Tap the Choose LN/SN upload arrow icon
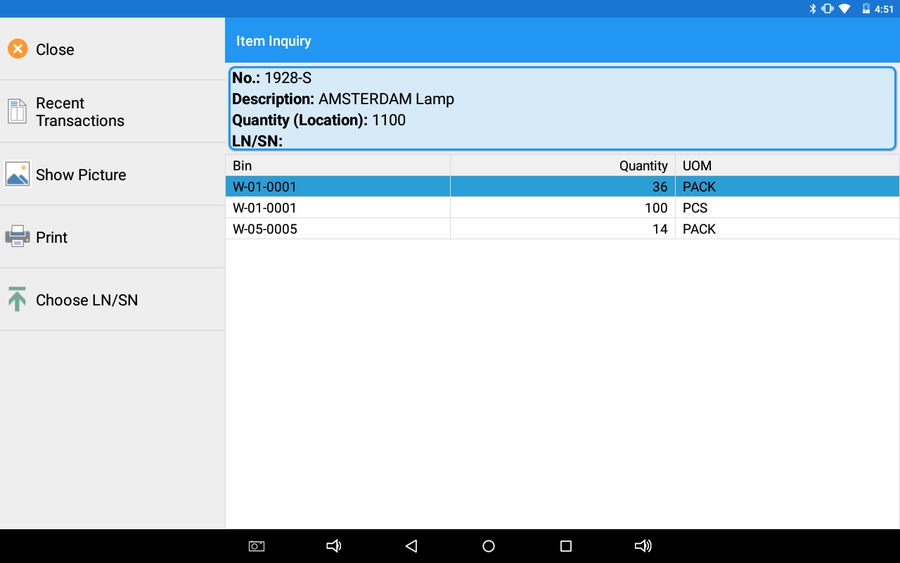The height and width of the screenshot is (563, 900). pyautogui.click(x=17, y=299)
